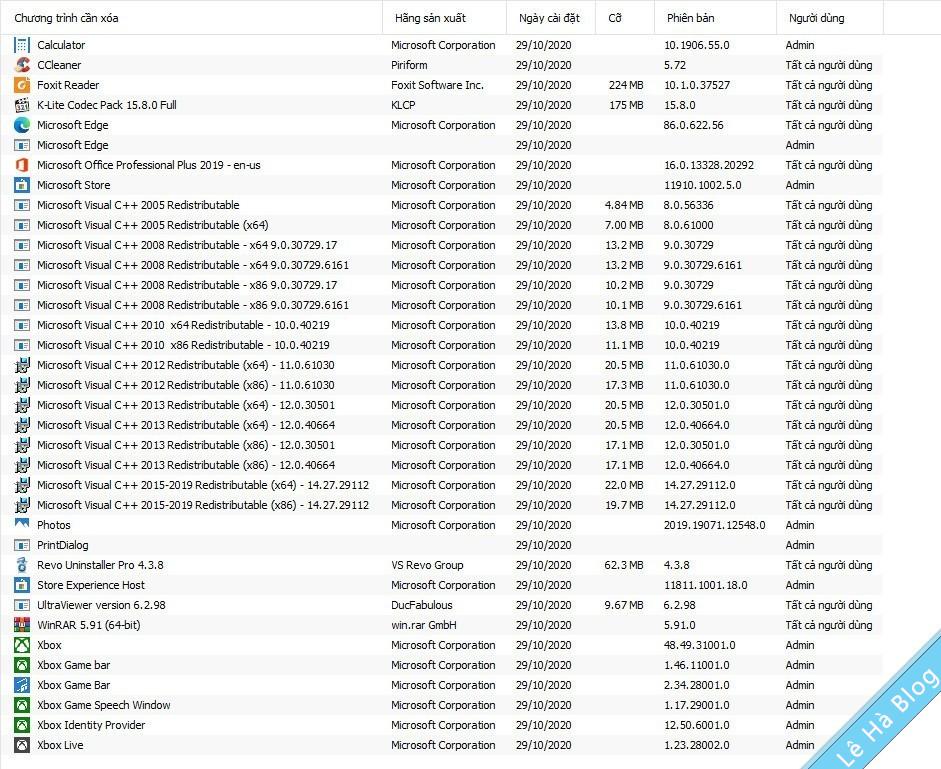941x769 pixels.
Task: Select 'Visual C++ 2012 Redistributable (x86) - 11.0.61030'
Action: click(x=185, y=385)
